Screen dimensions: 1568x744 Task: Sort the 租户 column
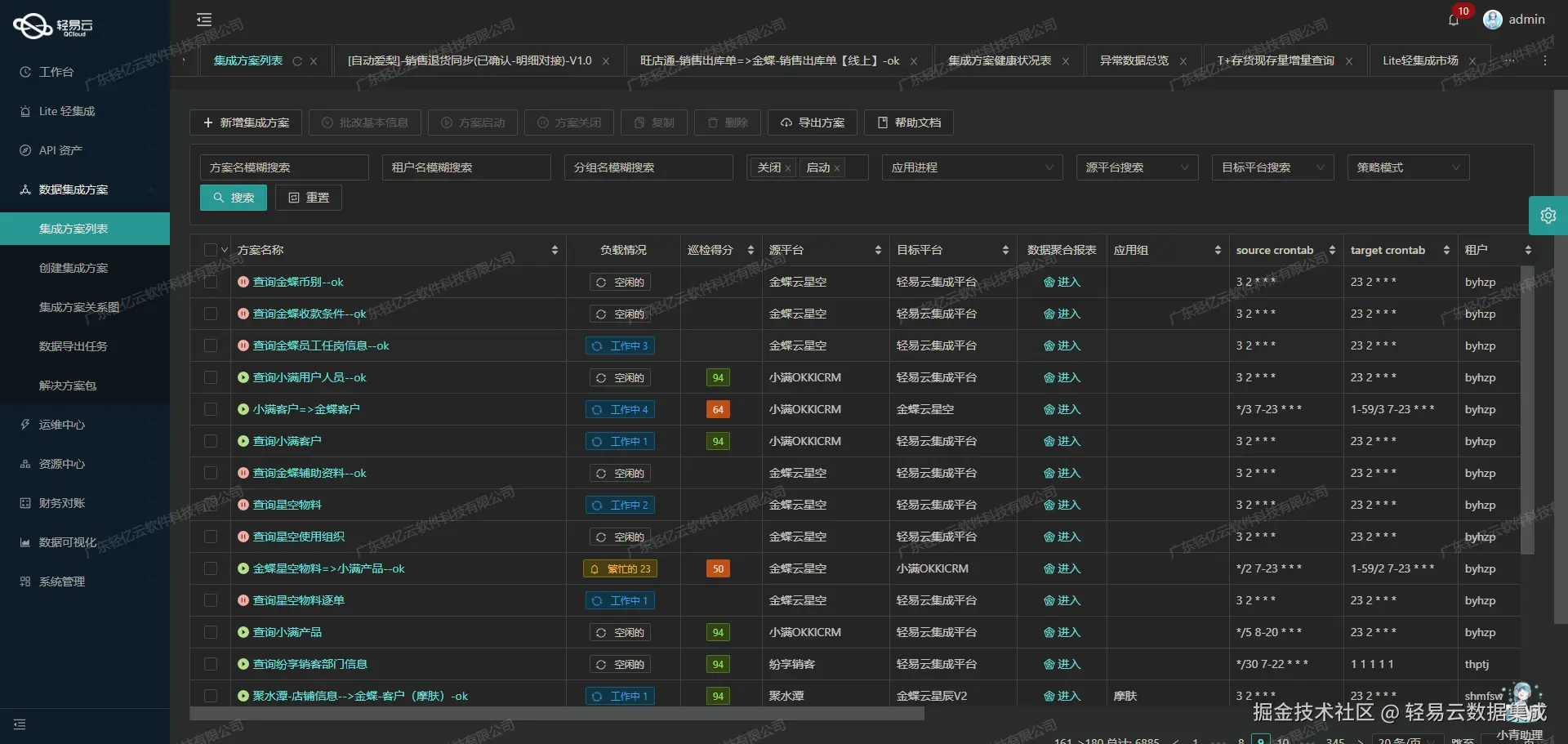point(1528,250)
